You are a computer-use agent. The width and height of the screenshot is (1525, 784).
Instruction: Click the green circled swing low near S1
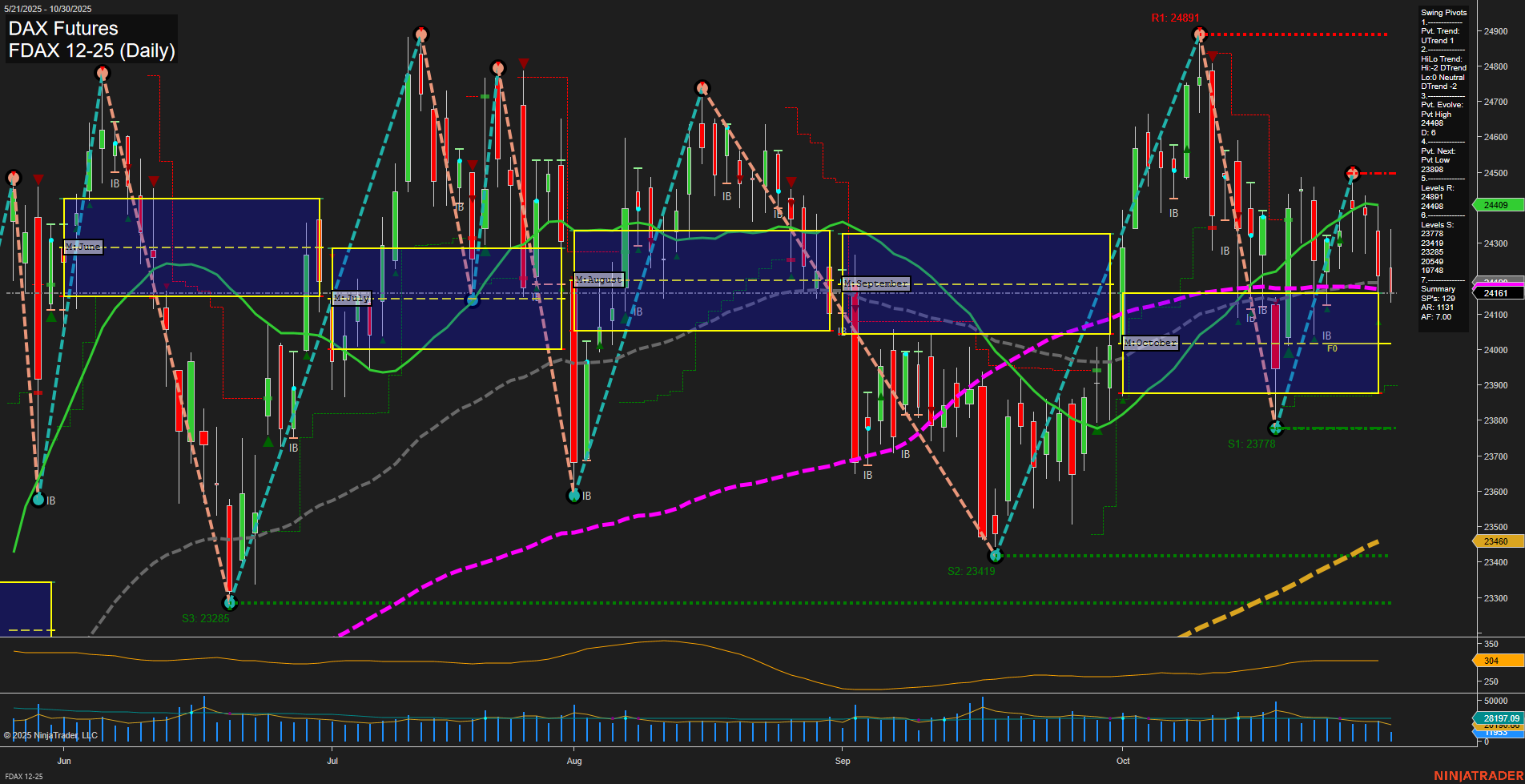click(x=1275, y=427)
